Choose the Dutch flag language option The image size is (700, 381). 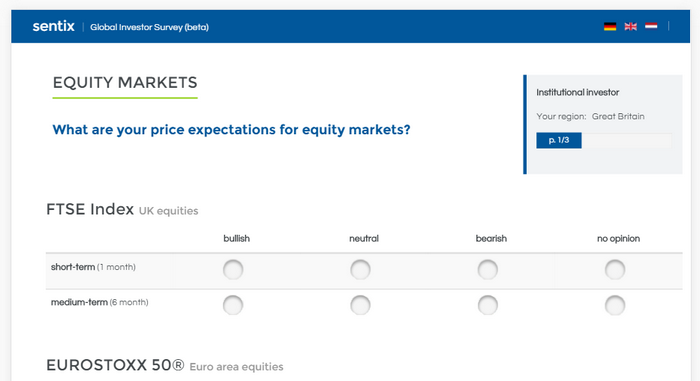[651, 27]
